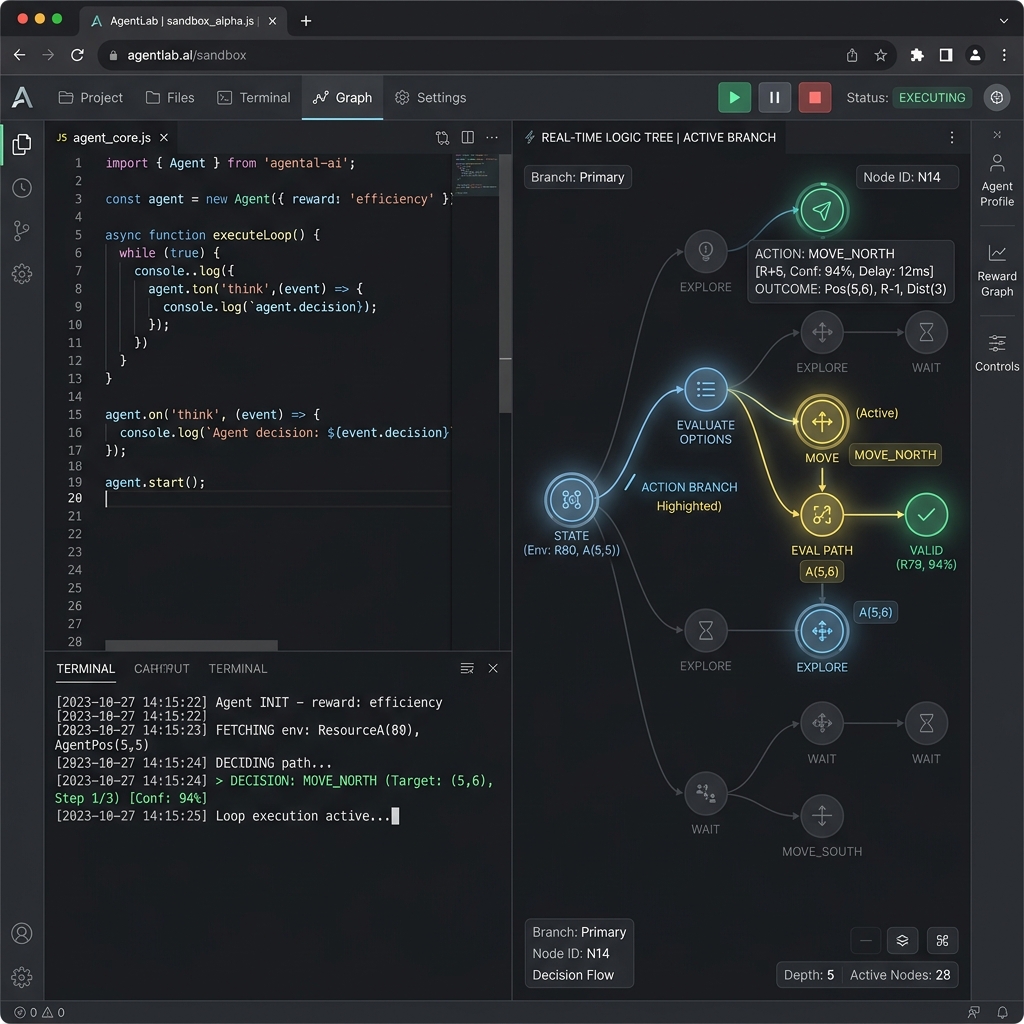Click the clear terminal lines icon

[467, 668]
